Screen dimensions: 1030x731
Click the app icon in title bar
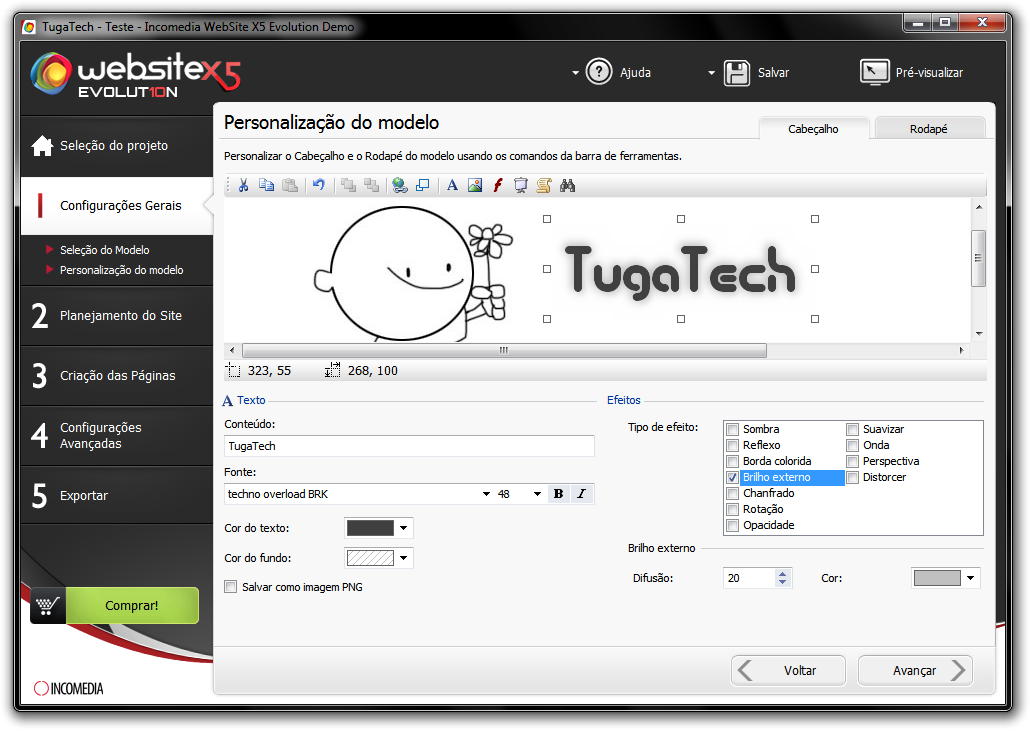coord(29,27)
